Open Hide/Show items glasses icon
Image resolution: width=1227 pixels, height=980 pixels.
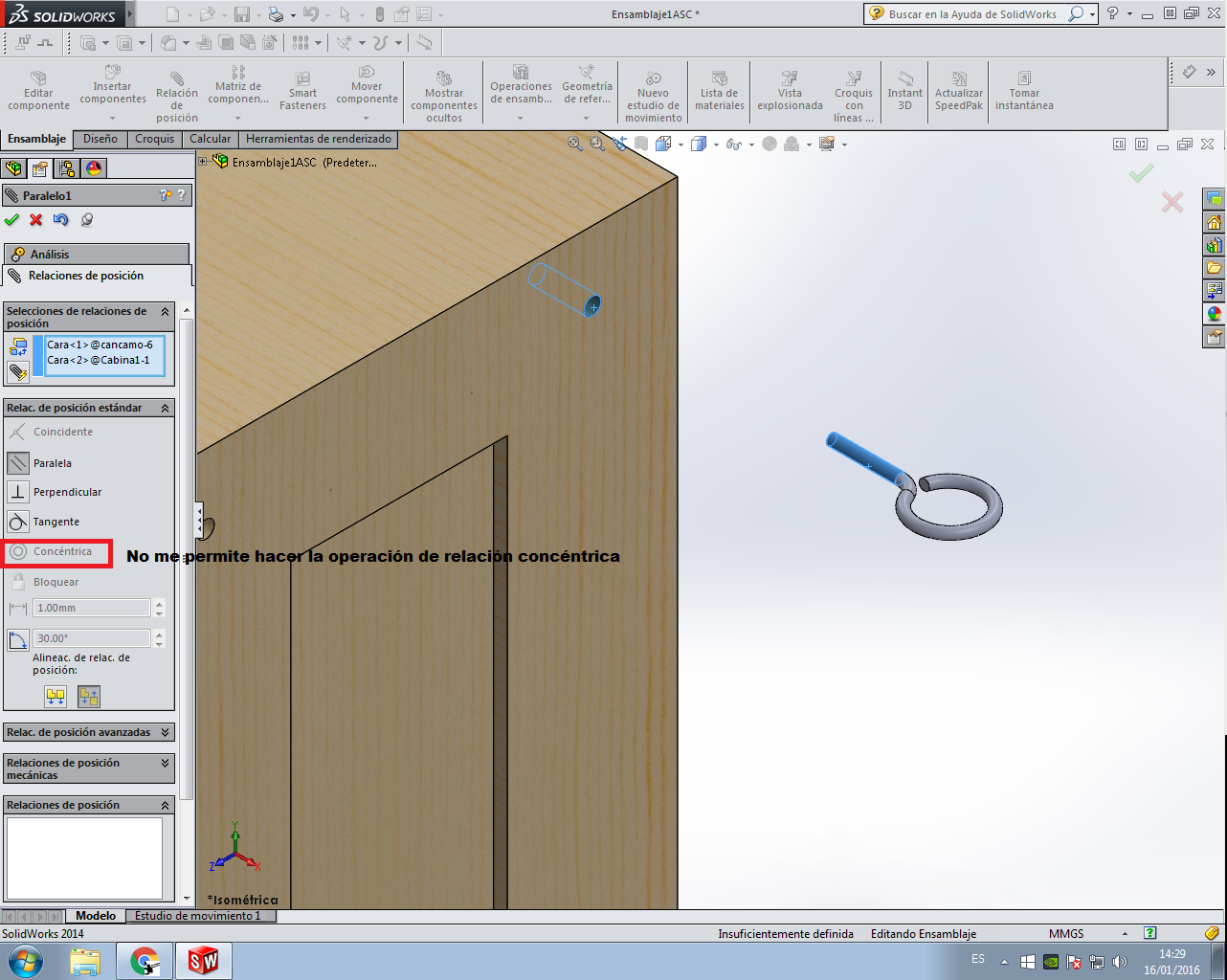(733, 145)
